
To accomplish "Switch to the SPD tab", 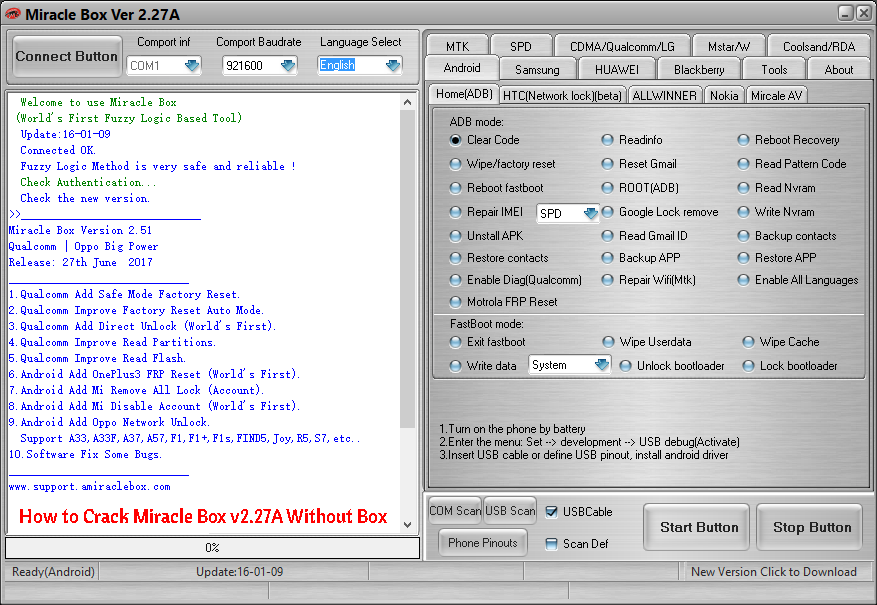I will click(521, 46).
